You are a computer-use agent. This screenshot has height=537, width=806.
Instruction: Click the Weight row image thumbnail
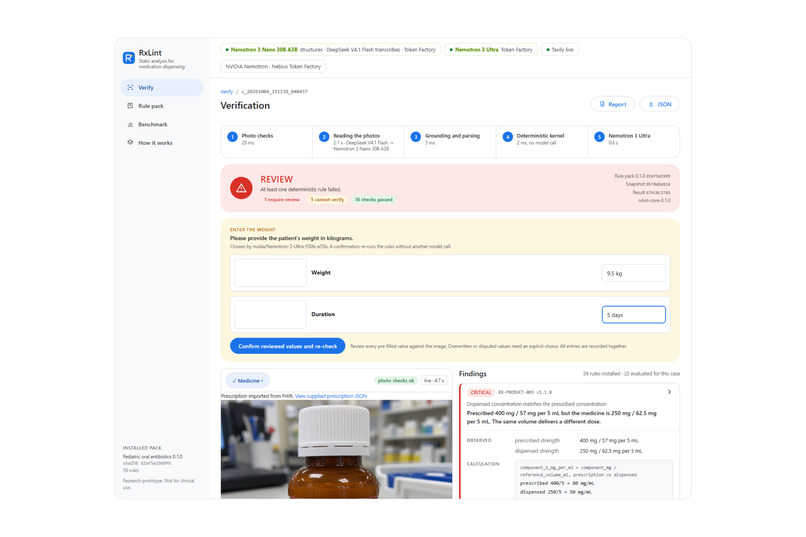[x=270, y=273]
